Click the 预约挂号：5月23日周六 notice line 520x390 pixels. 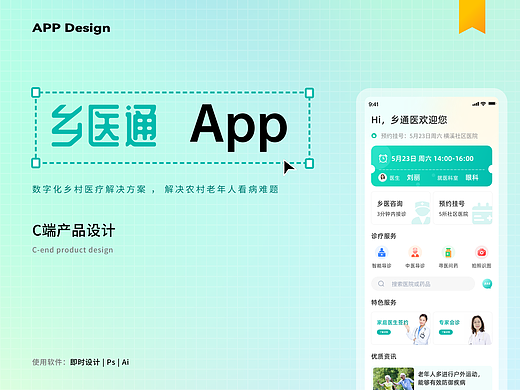point(429,136)
